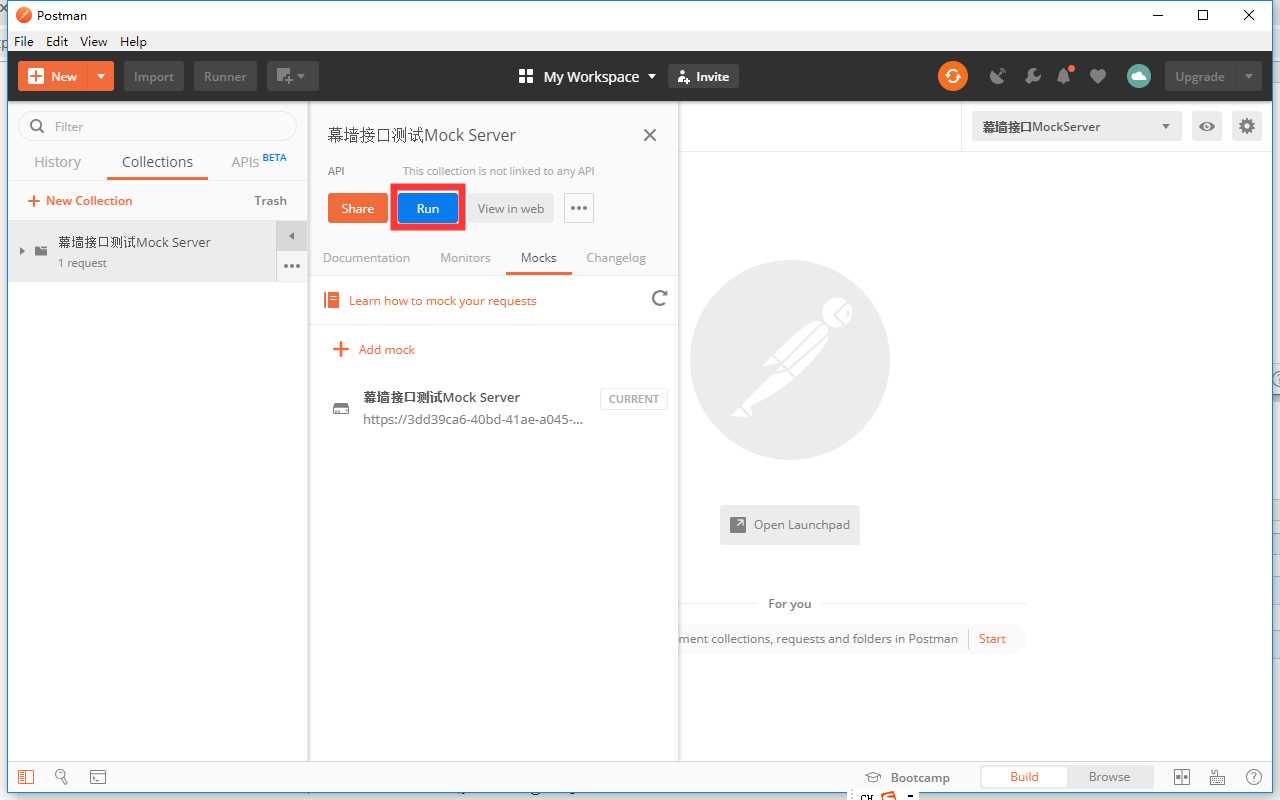This screenshot has height=800, width=1280.
Task: Open the Postman console icon
Action: coord(98,777)
